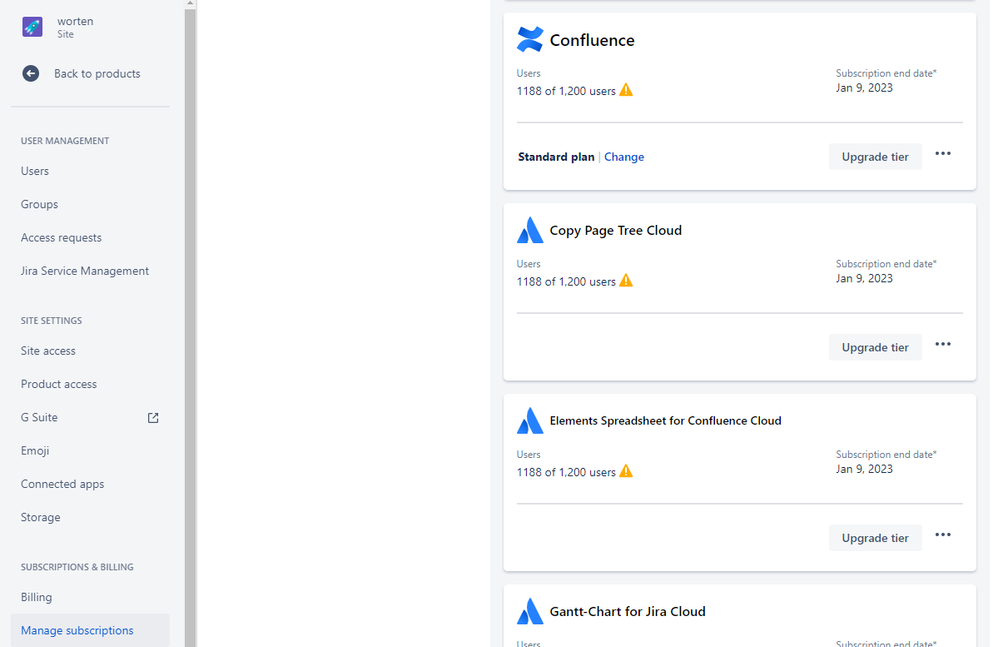Click the Back to products arrow icon
Image resolution: width=998 pixels, height=647 pixels.
[x=31, y=74]
